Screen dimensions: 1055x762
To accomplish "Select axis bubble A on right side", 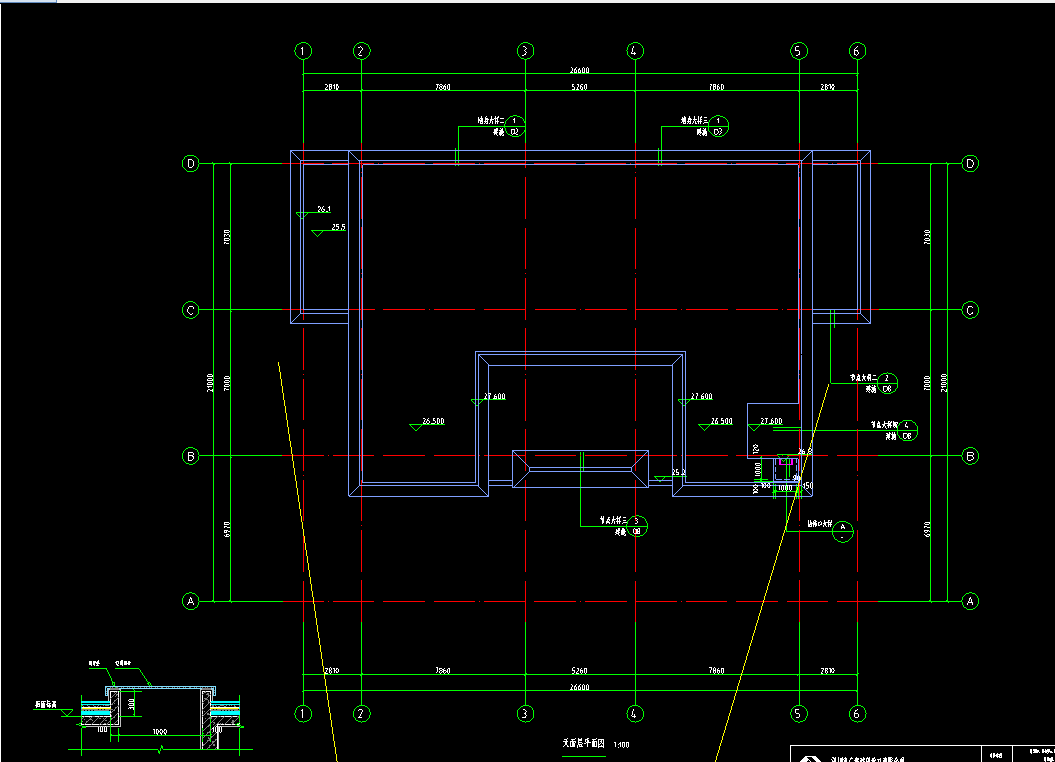I will pos(969,601).
